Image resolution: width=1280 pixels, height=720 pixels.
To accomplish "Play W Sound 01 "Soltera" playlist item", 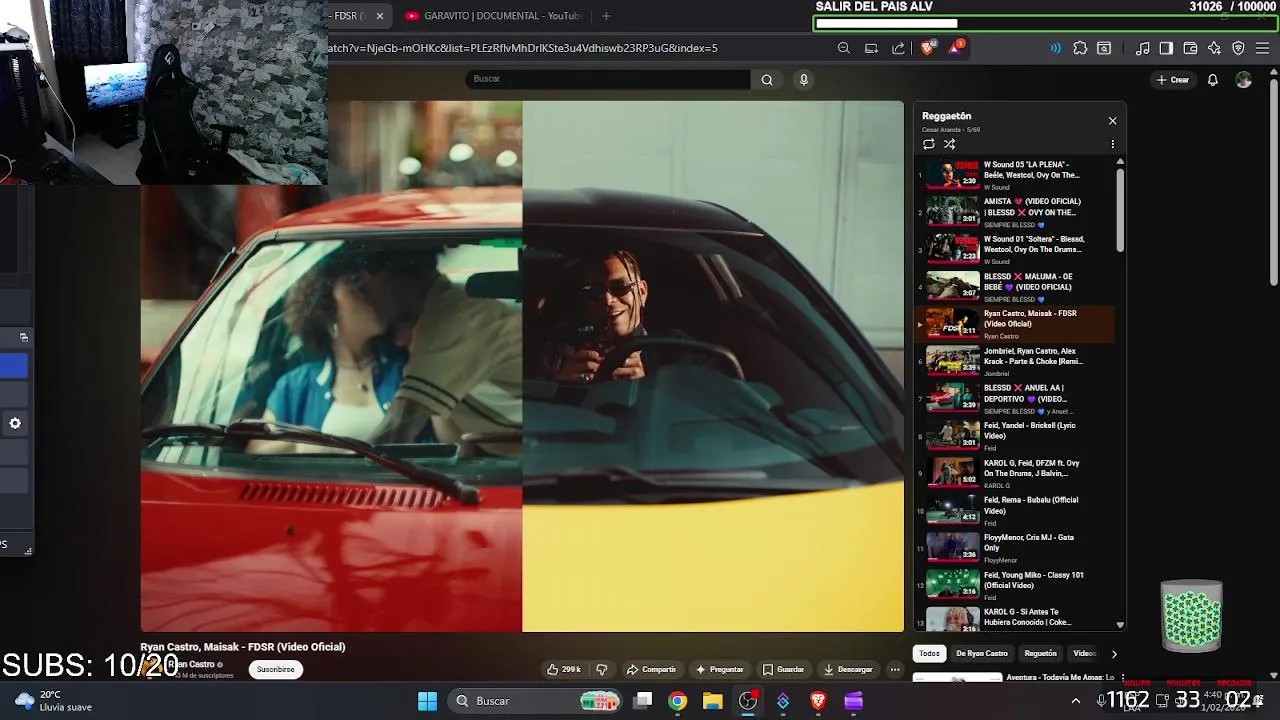I will tap(1015, 249).
